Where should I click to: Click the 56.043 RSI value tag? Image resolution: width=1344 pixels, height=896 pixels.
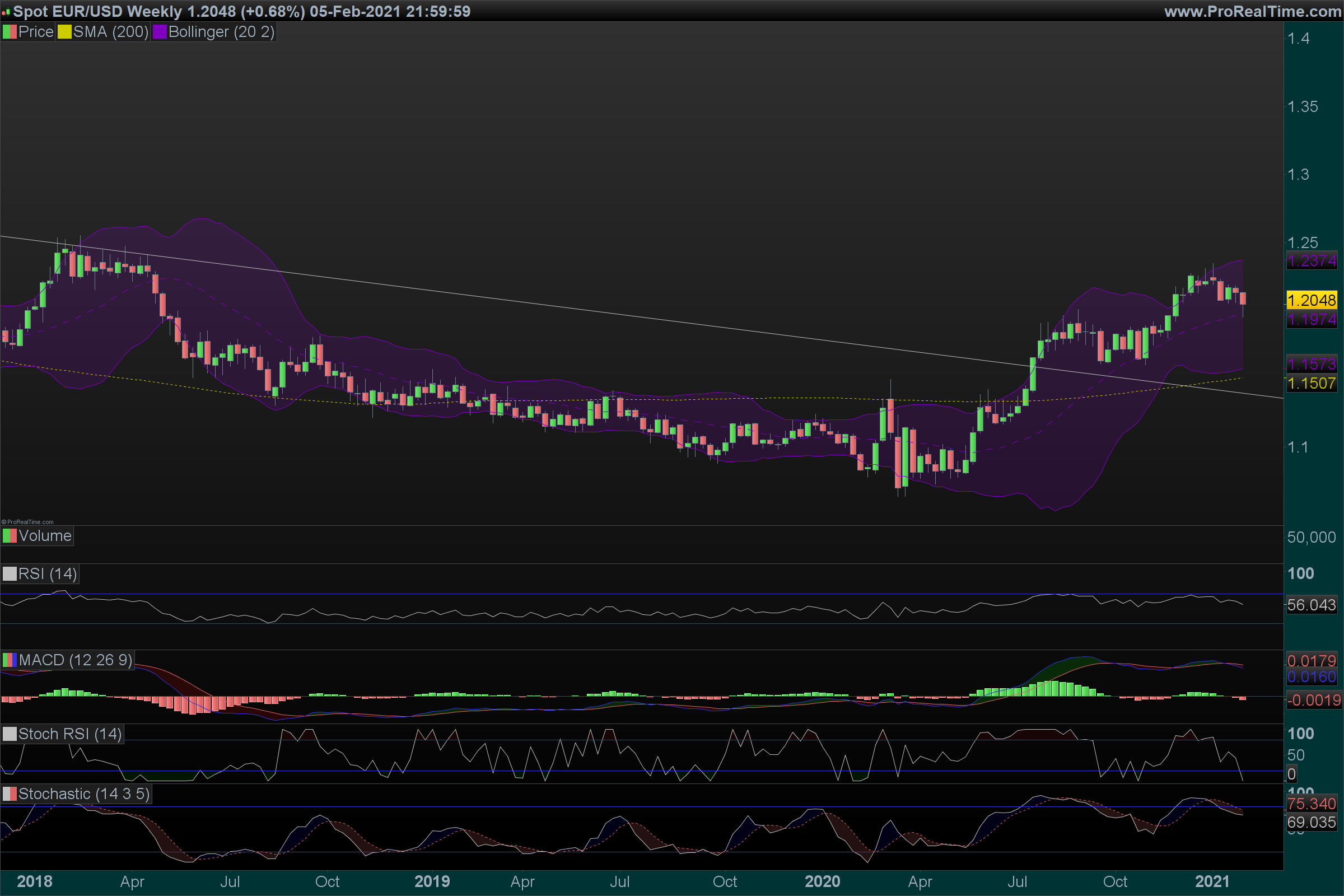point(1312,605)
